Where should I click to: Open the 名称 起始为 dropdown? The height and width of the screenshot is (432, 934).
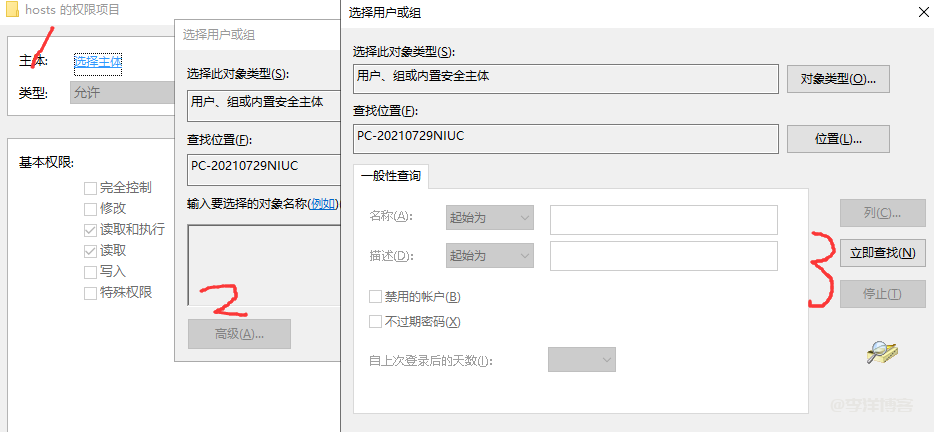point(489,217)
